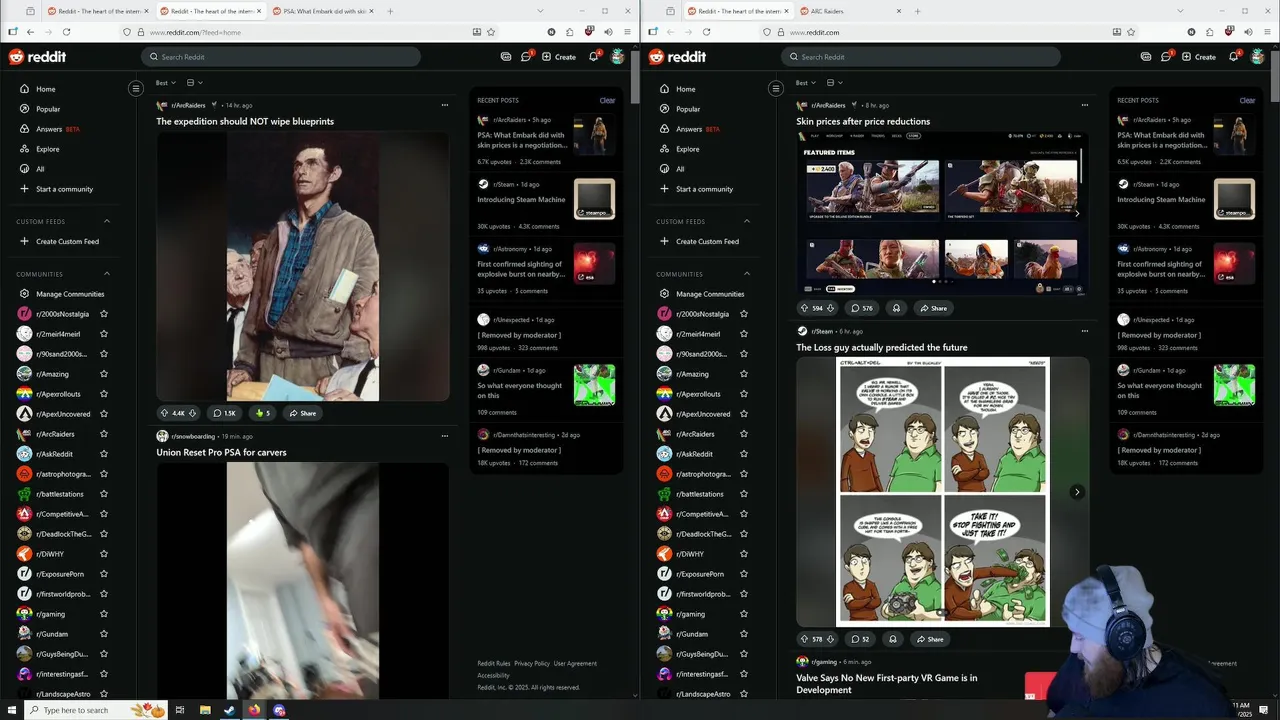Image resolution: width=1280 pixels, height=720 pixels.
Task: Reload page in the PSA-tab window
Action: tap(67, 32)
